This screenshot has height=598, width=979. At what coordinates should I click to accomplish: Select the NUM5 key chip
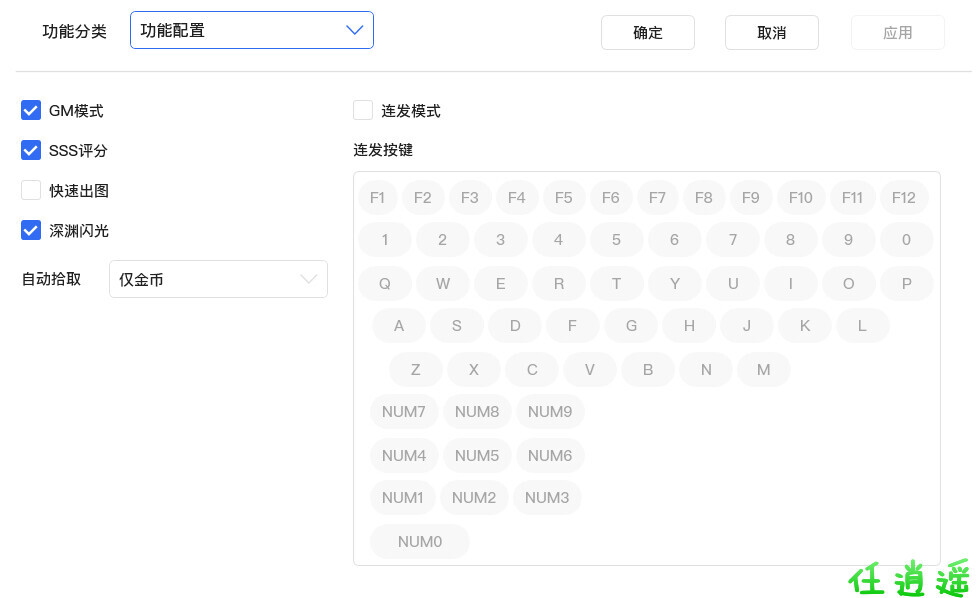point(477,456)
